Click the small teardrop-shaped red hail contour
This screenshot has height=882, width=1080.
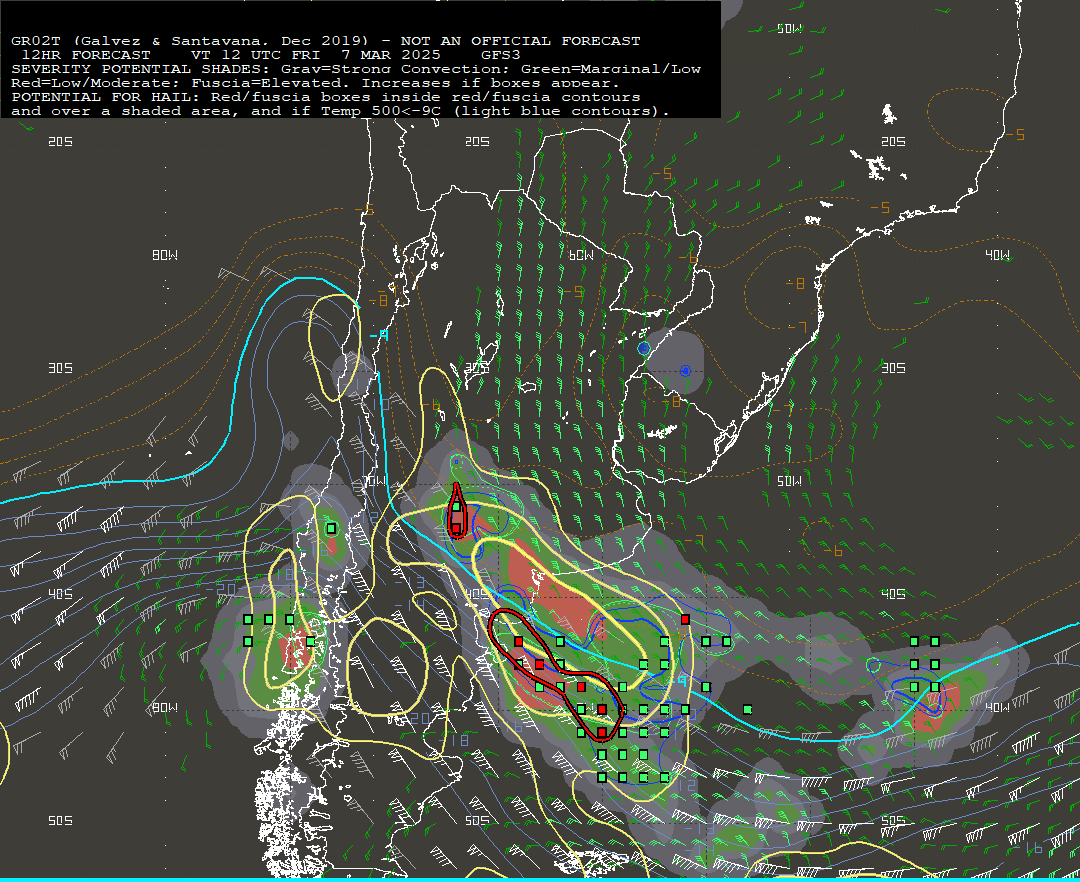pyautogui.click(x=457, y=511)
